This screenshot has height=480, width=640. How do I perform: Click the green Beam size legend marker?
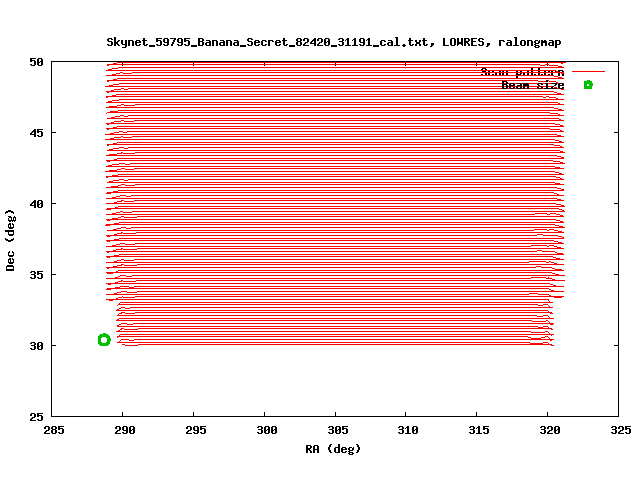pyautogui.click(x=588, y=85)
